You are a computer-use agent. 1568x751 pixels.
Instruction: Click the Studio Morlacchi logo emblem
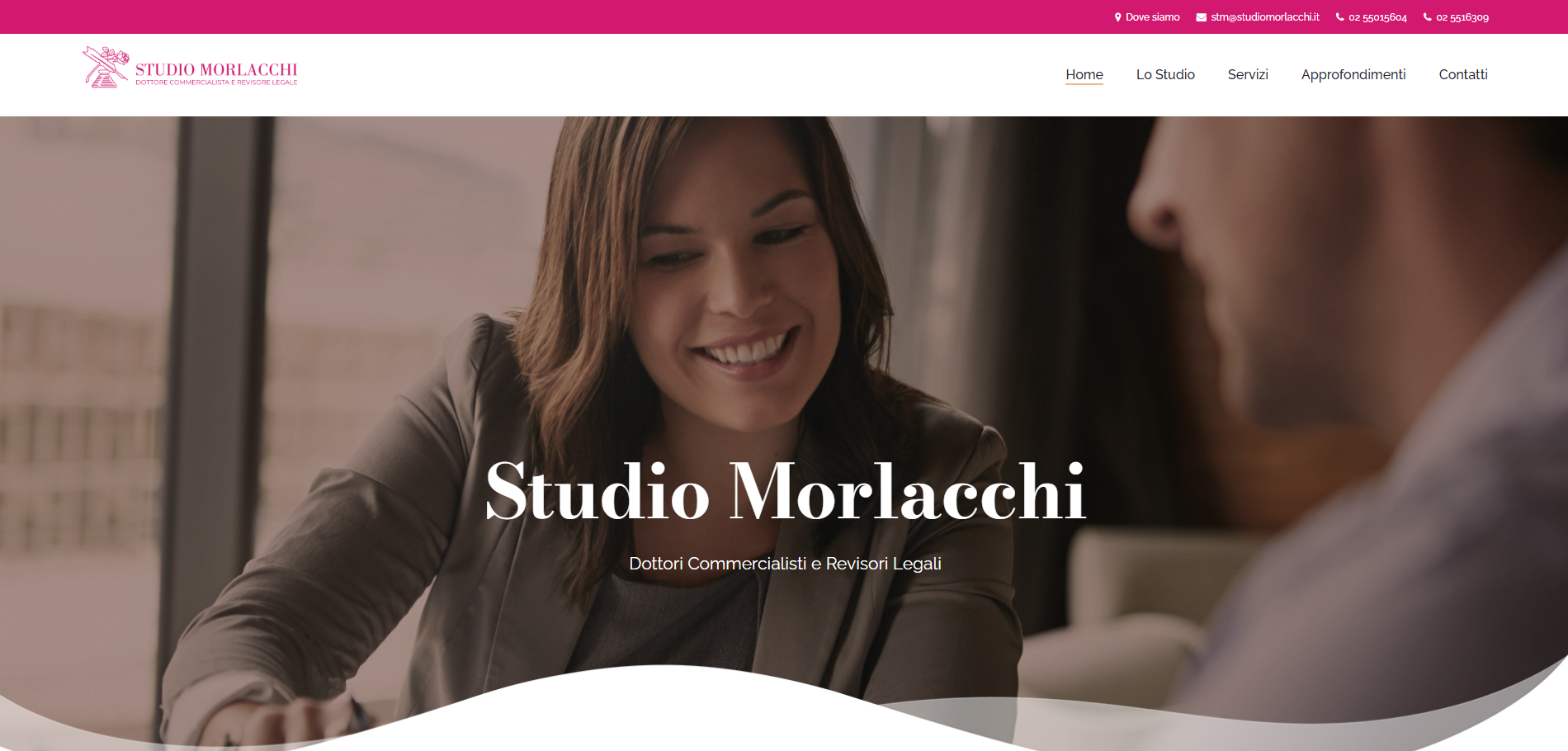[106, 67]
